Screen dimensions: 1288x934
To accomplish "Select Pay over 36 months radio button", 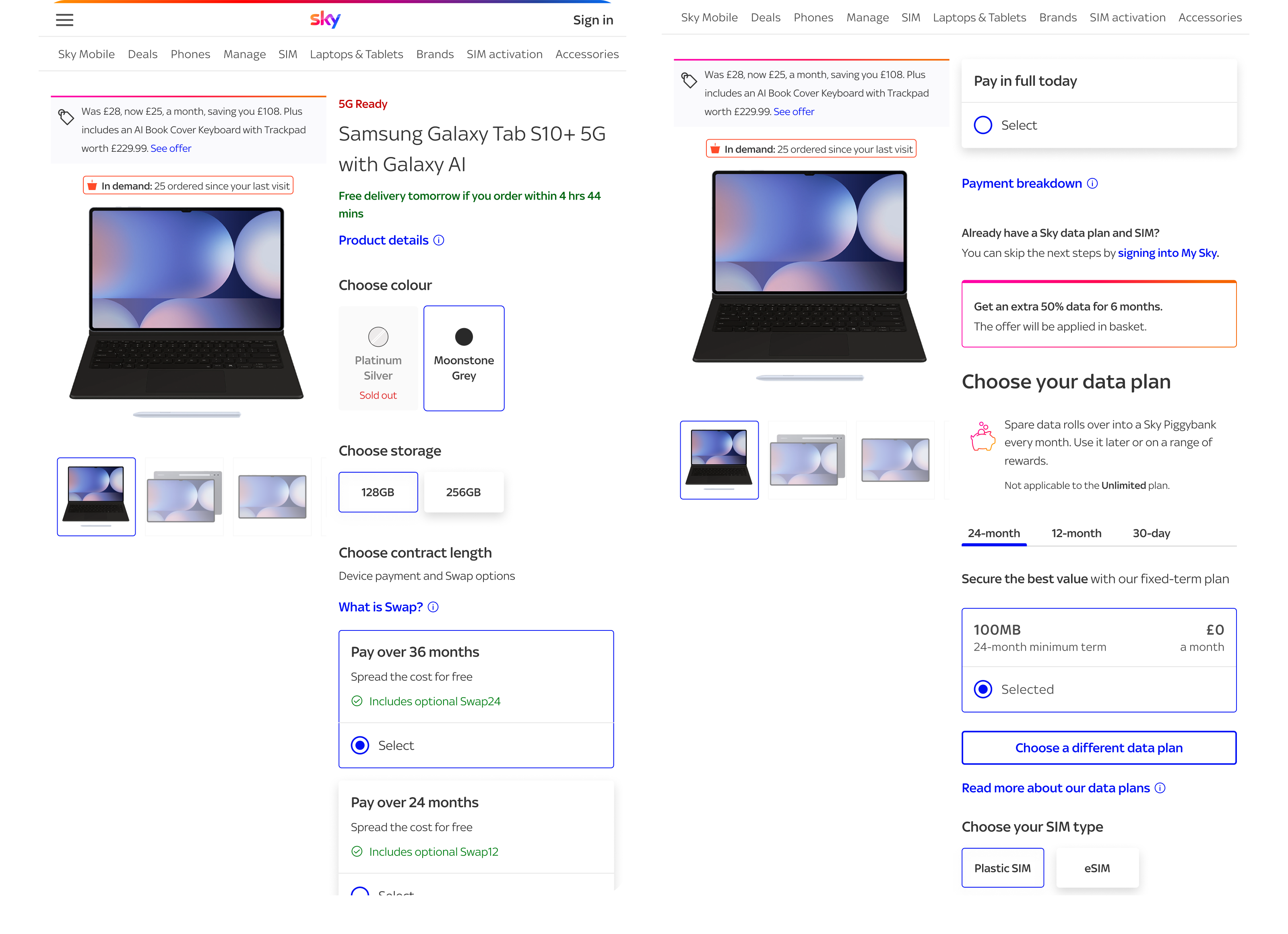I will click(x=360, y=745).
